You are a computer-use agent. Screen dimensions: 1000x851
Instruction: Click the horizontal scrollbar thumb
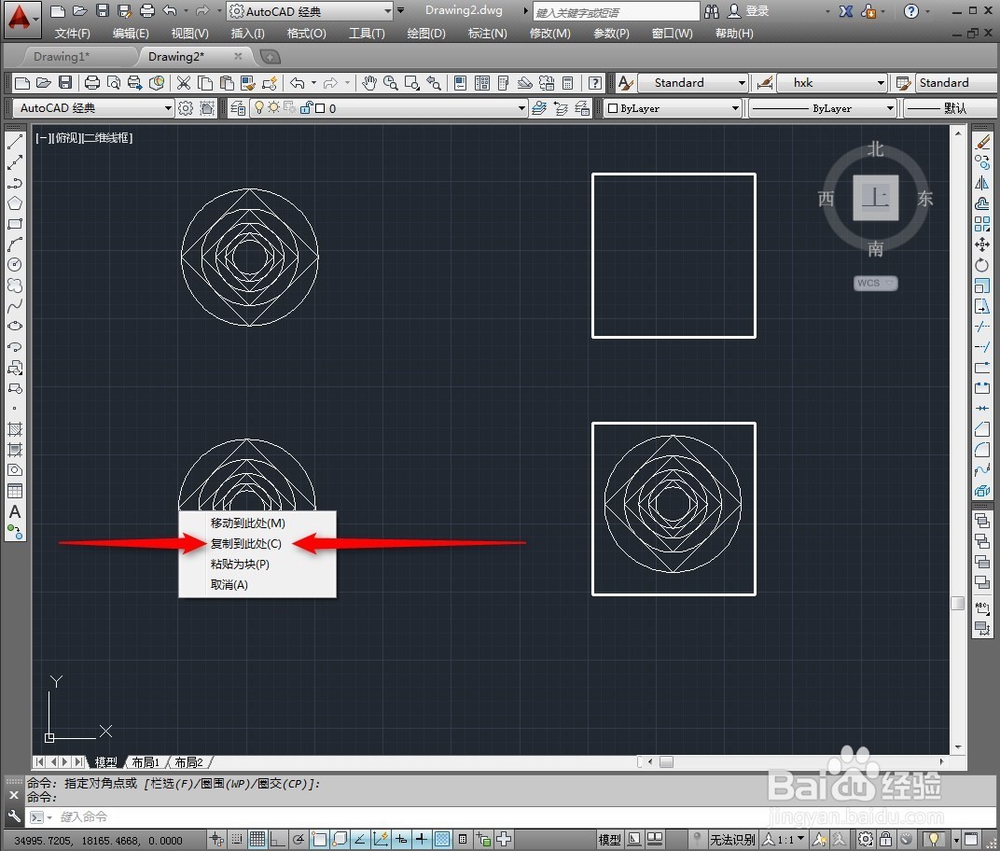click(666, 762)
